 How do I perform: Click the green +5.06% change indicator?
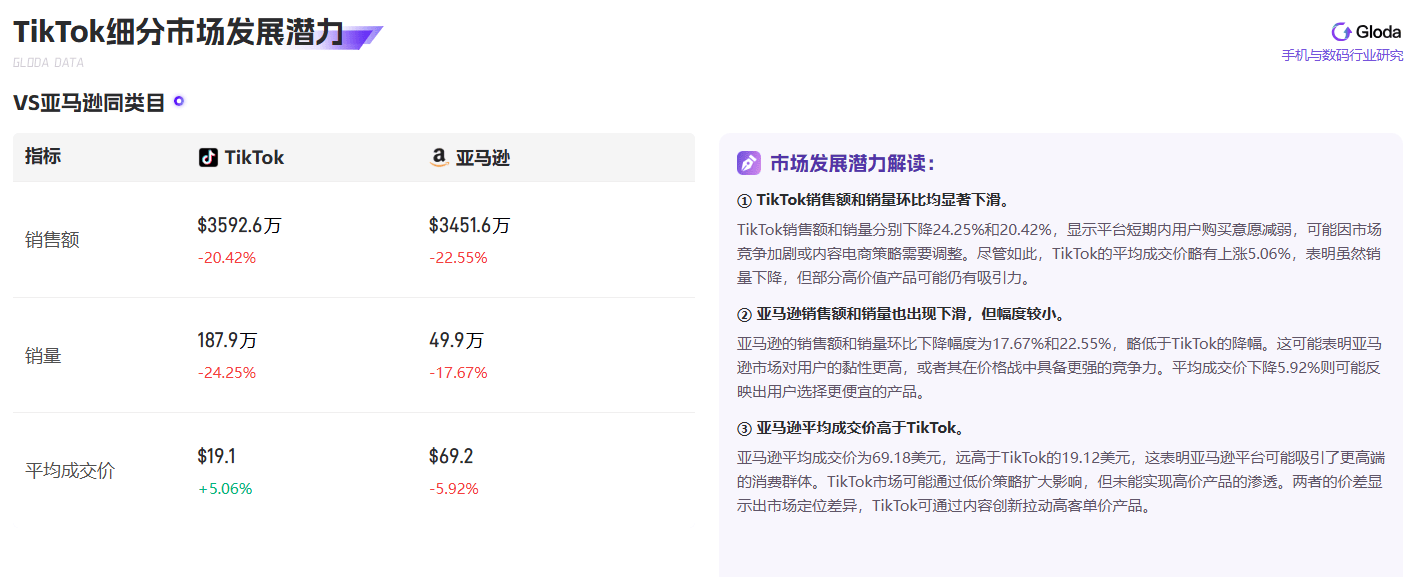pos(225,489)
